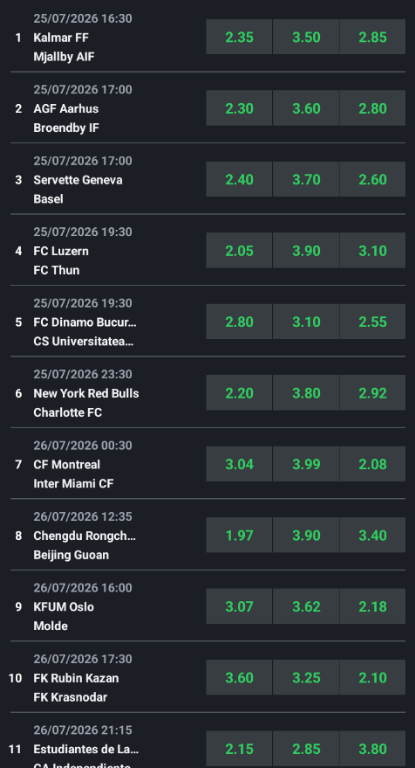The width and height of the screenshot is (415, 768).
Task: Pick the 3.50 draw odds Kalmar vs Mjallby
Action: click(306, 37)
